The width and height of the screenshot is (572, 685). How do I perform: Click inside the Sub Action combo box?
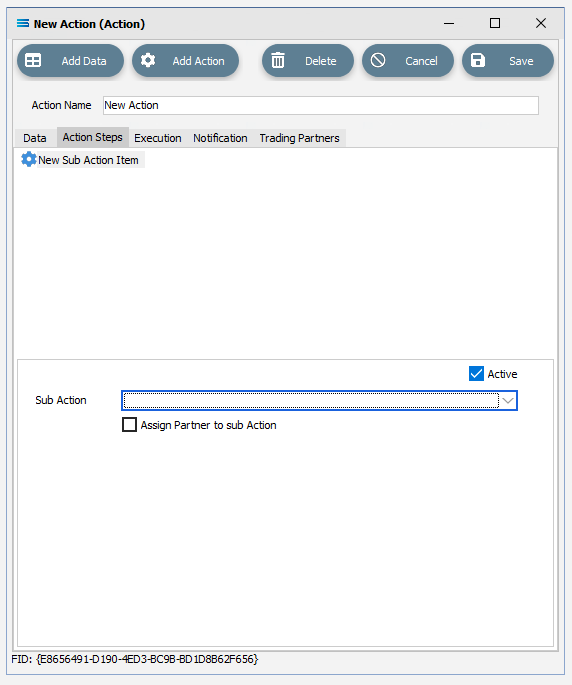[x=311, y=401]
